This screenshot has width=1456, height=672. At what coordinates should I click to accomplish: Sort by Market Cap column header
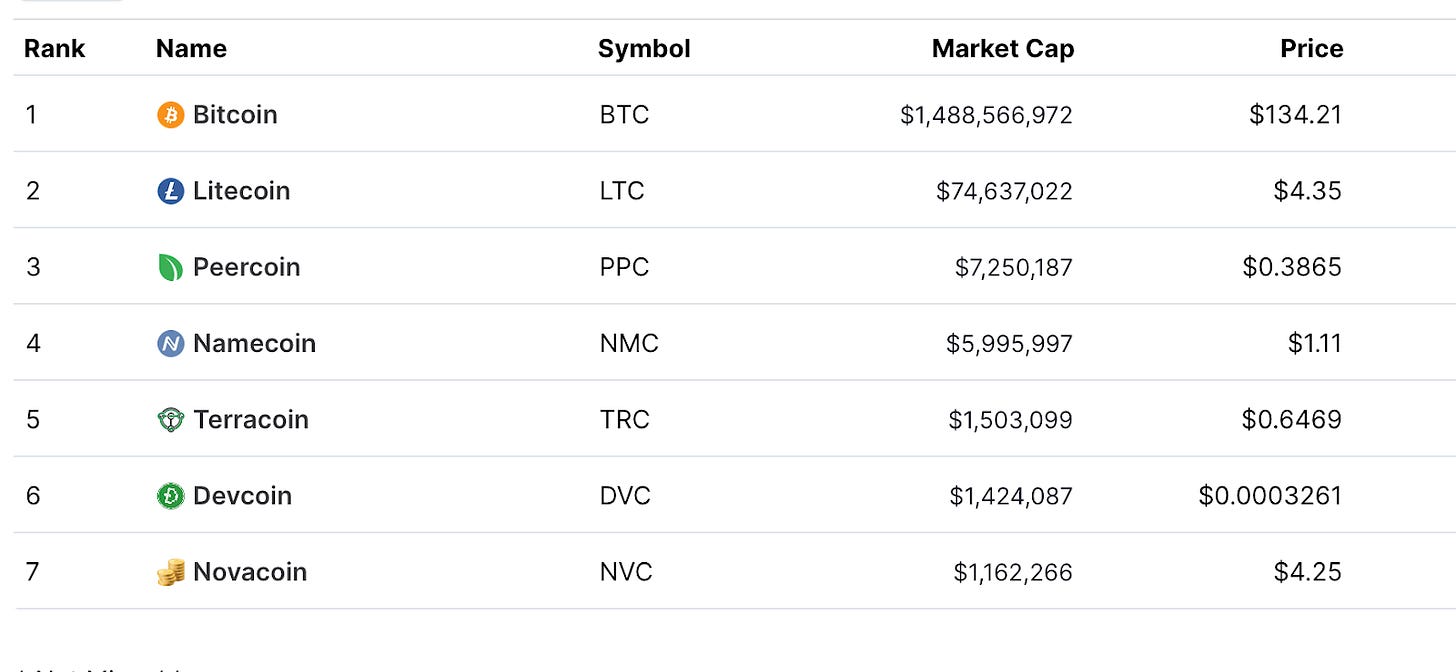coord(1003,49)
